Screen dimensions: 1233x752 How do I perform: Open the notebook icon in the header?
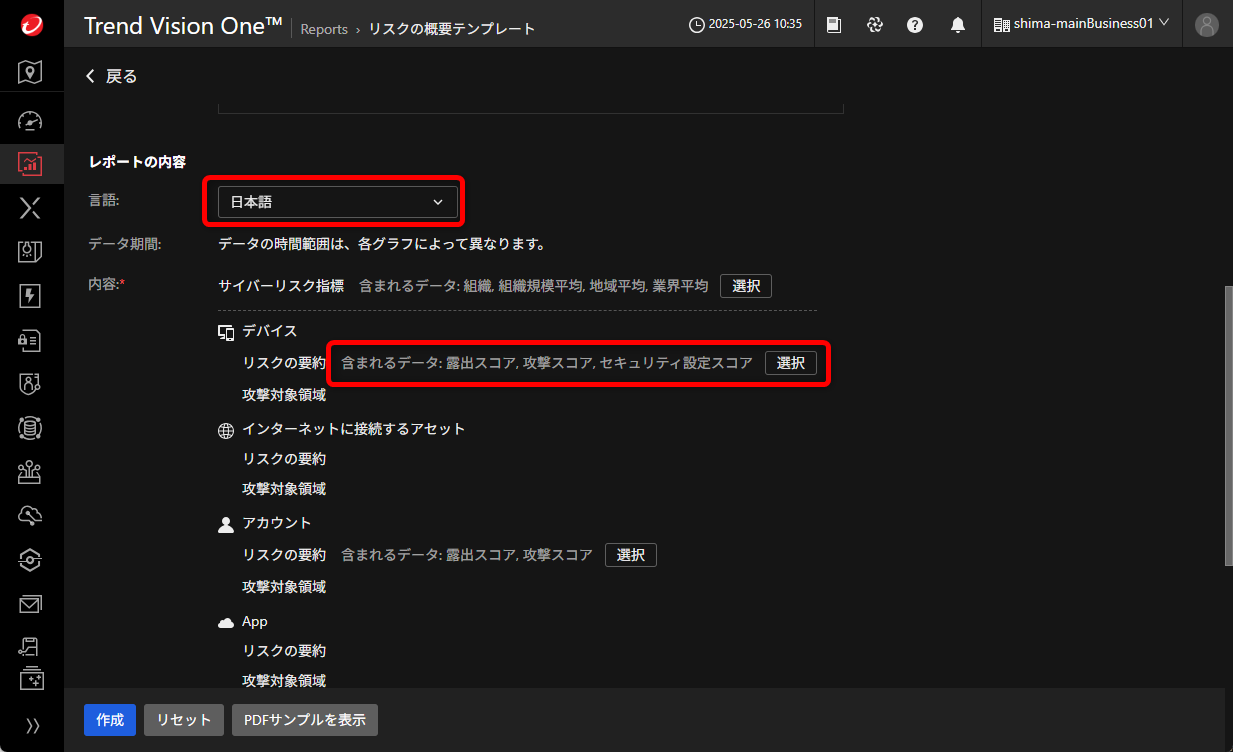[834, 25]
